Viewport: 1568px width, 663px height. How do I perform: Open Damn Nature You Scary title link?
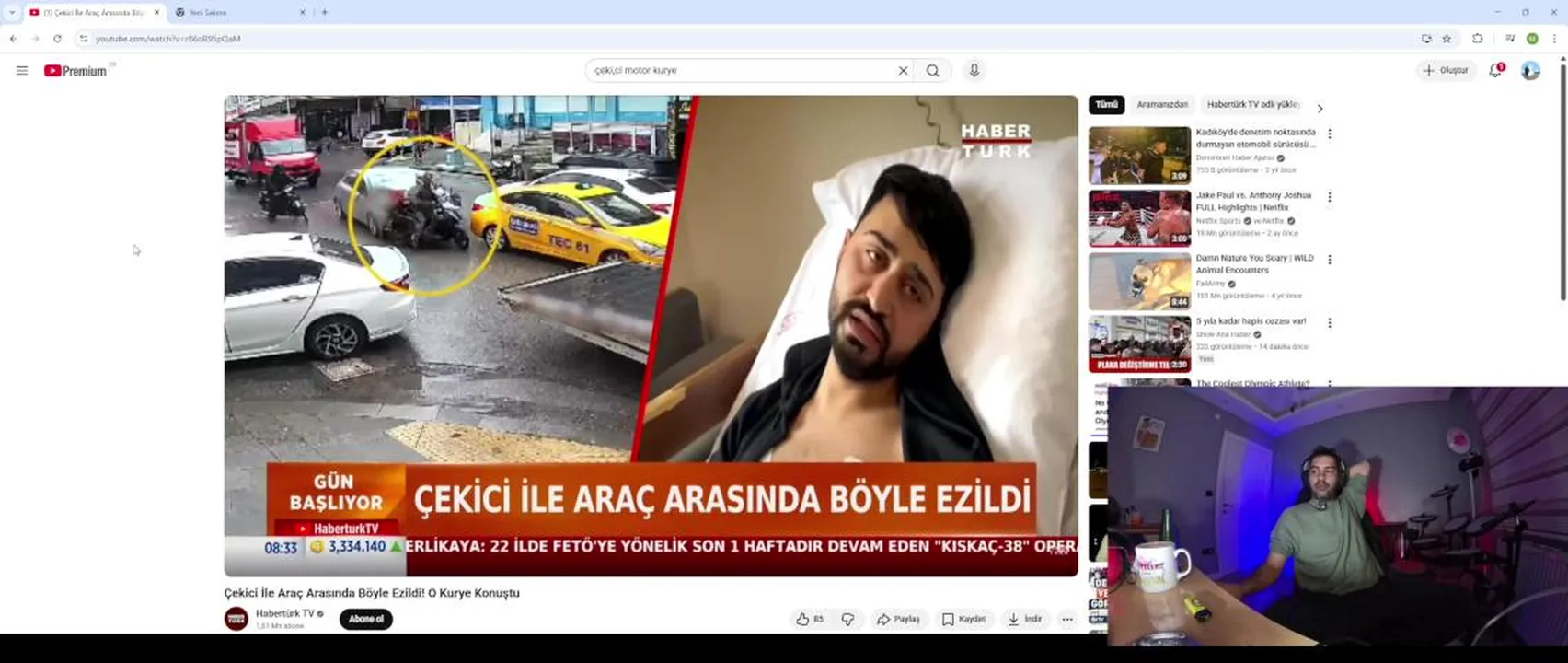click(1254, 264)
